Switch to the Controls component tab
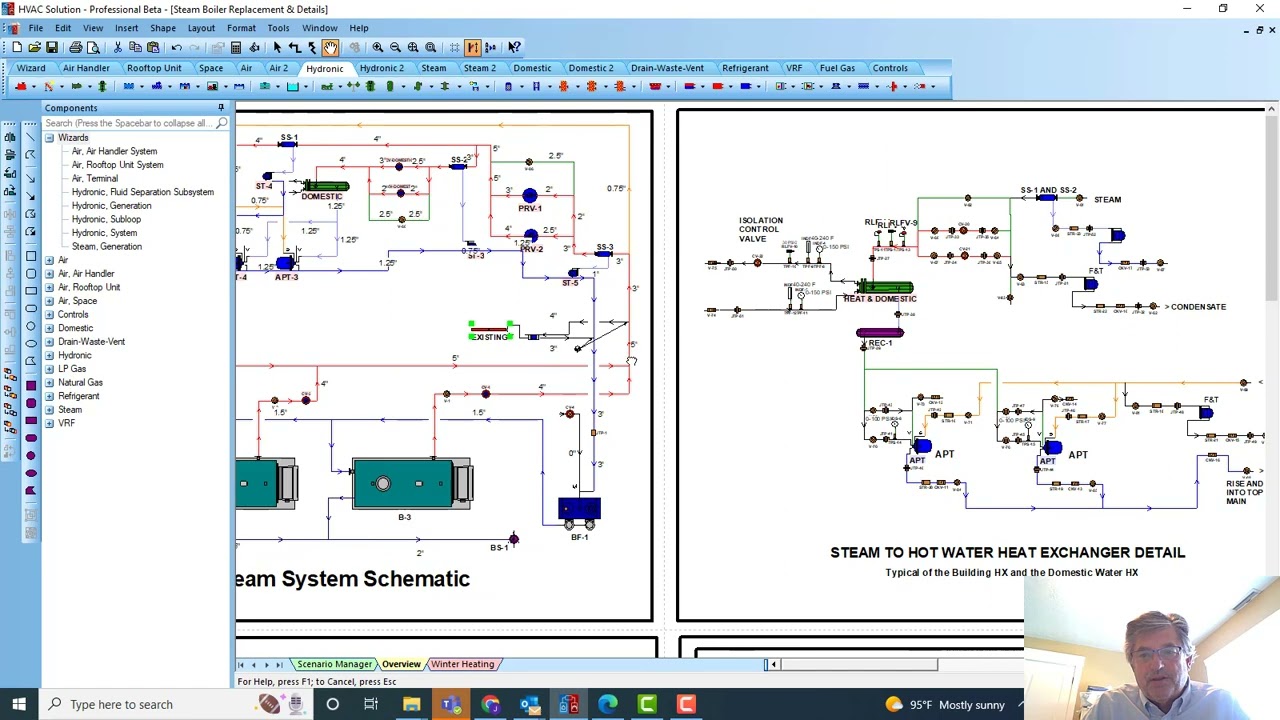The image size is (1280, 720). (x=890, y=68)
